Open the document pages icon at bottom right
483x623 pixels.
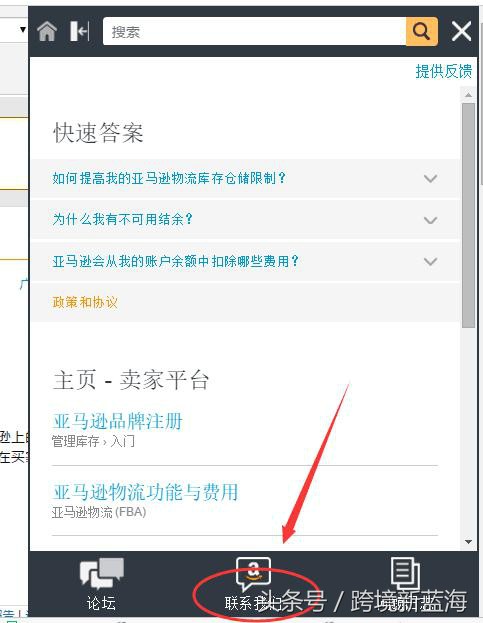(x=405, y=573)
